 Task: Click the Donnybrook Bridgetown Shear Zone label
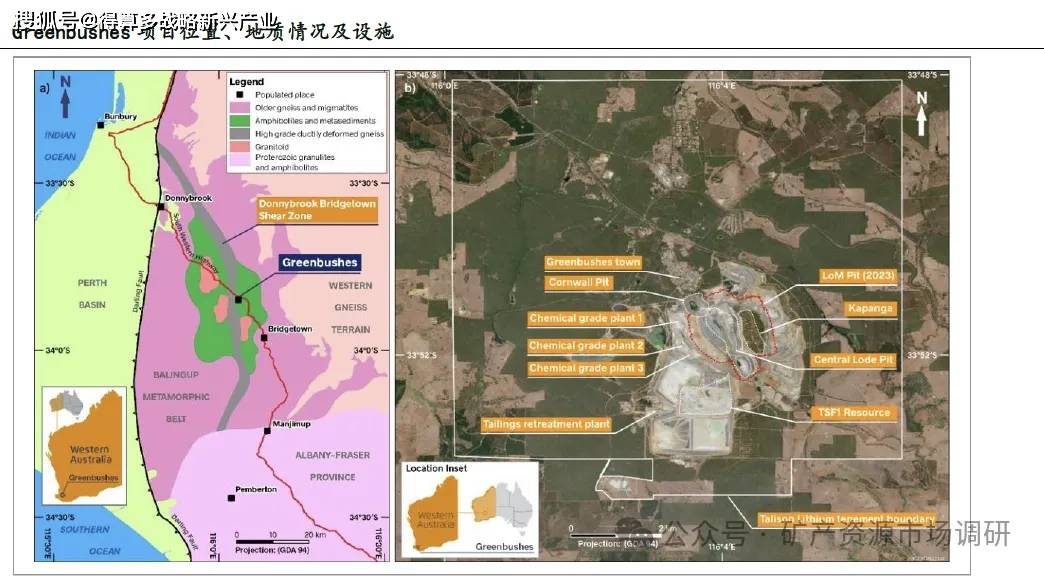click(318, 210)
